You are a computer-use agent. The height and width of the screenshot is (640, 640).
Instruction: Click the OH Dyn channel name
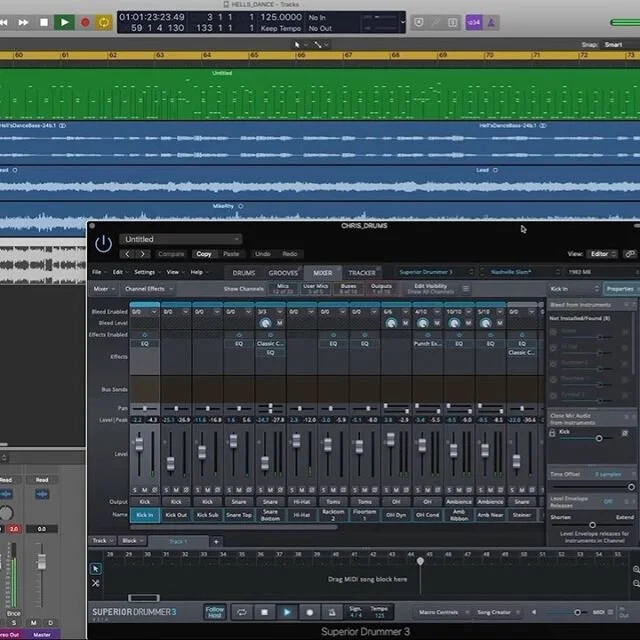click(396, 515)
